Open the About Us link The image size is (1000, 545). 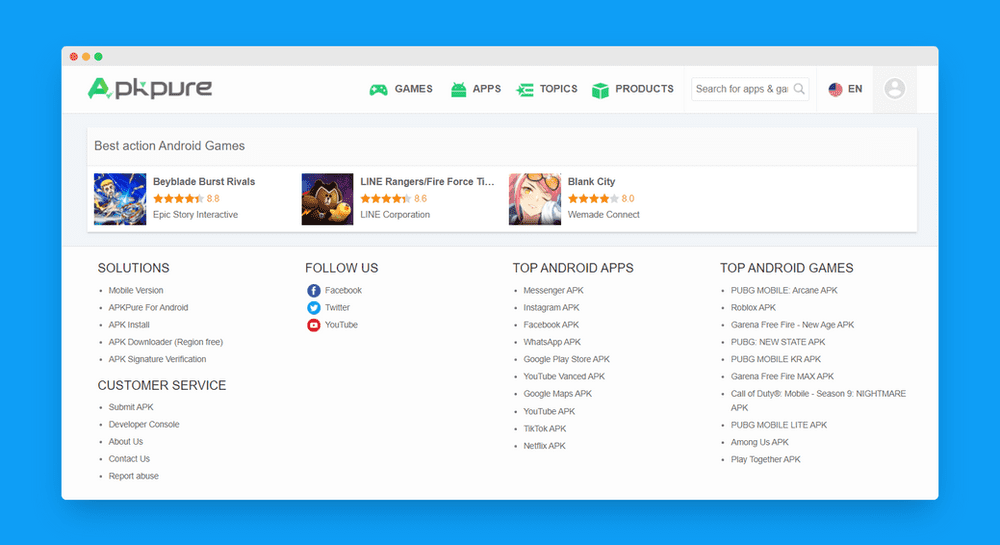point(126,441)
